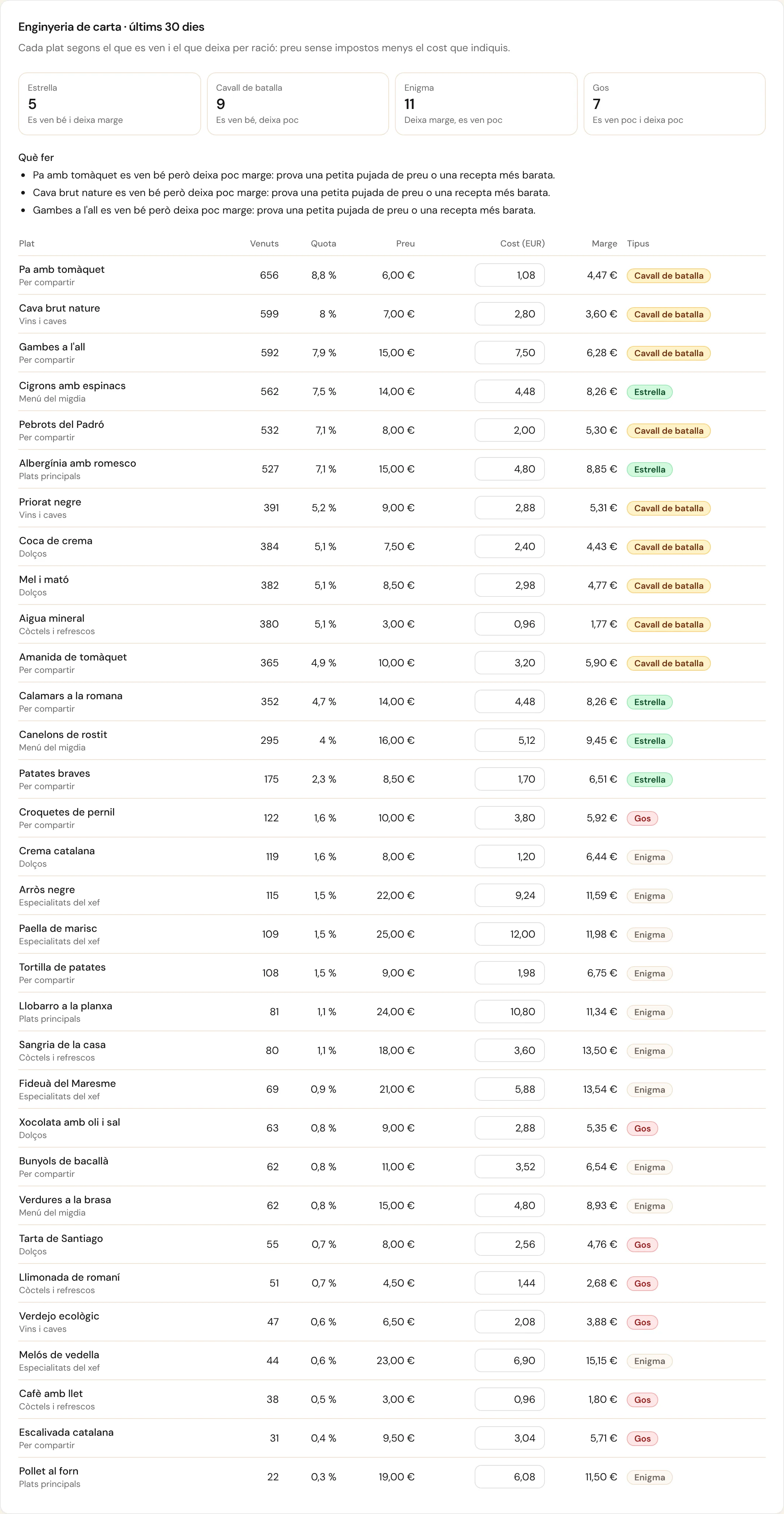Click Estrella badge for Cigrons amb espinacs
This screenshot has width=784, height=1514.
(649, 392)
